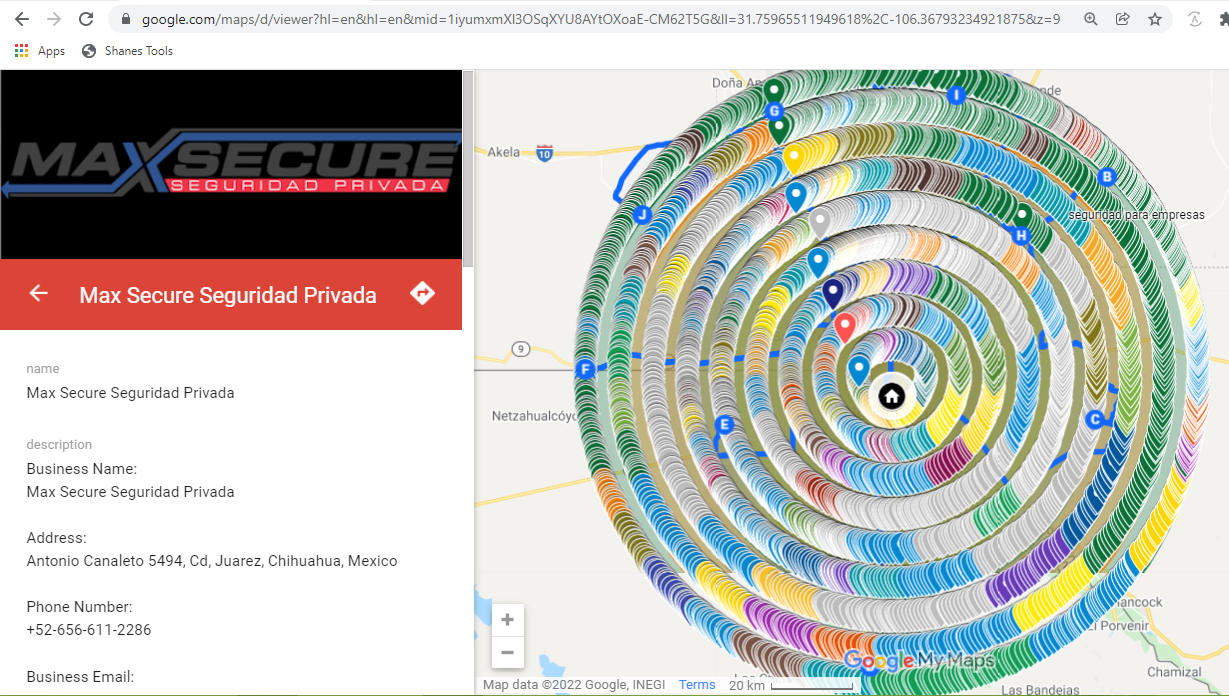Viewport: 1229px width, 696px height.
Task: Click the gray pin marker on map
Action: pyautogui.click(x=820, y=221)
